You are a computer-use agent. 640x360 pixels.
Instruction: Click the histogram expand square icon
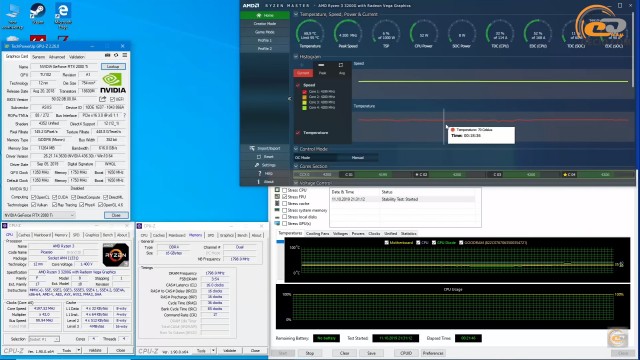coord(341,65)
